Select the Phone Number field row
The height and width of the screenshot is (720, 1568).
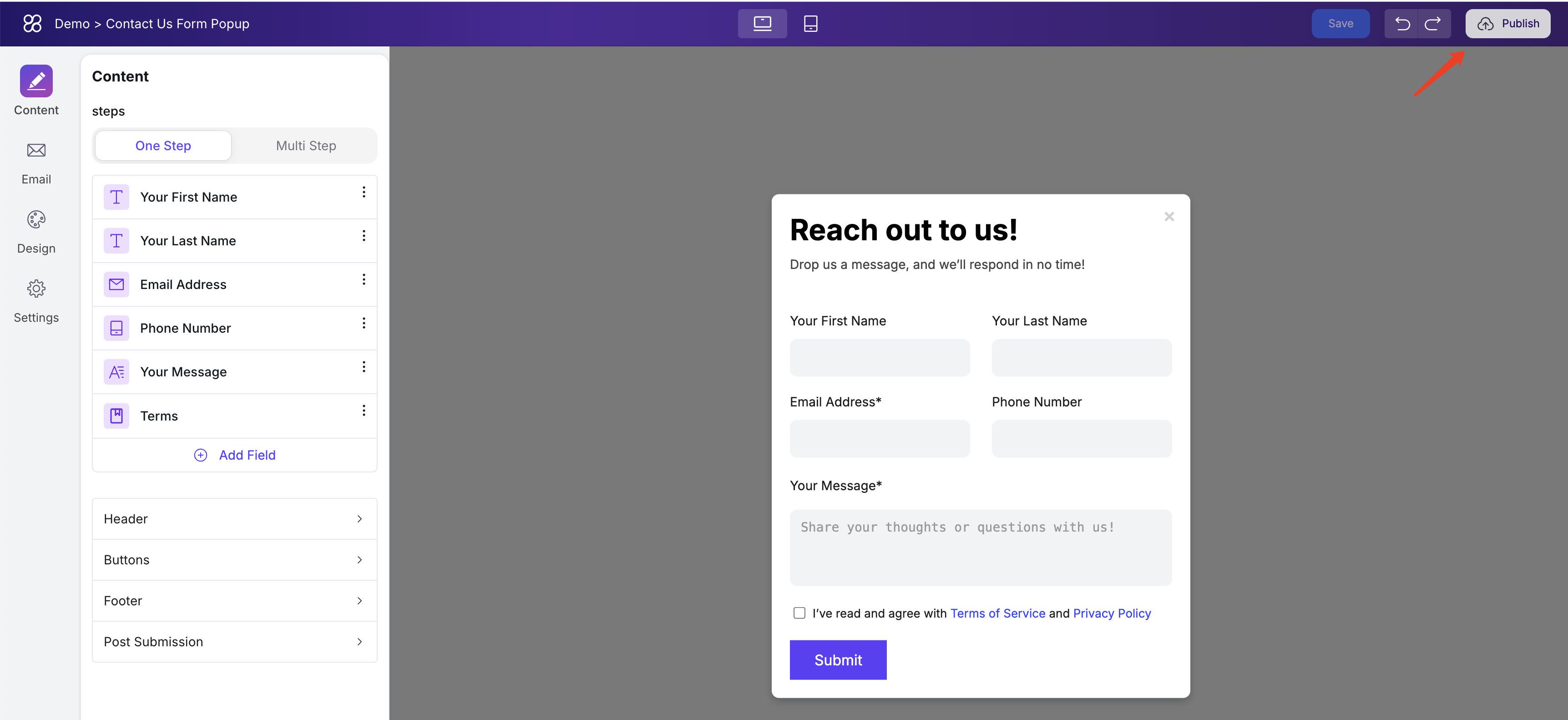(x=235, y=329)
